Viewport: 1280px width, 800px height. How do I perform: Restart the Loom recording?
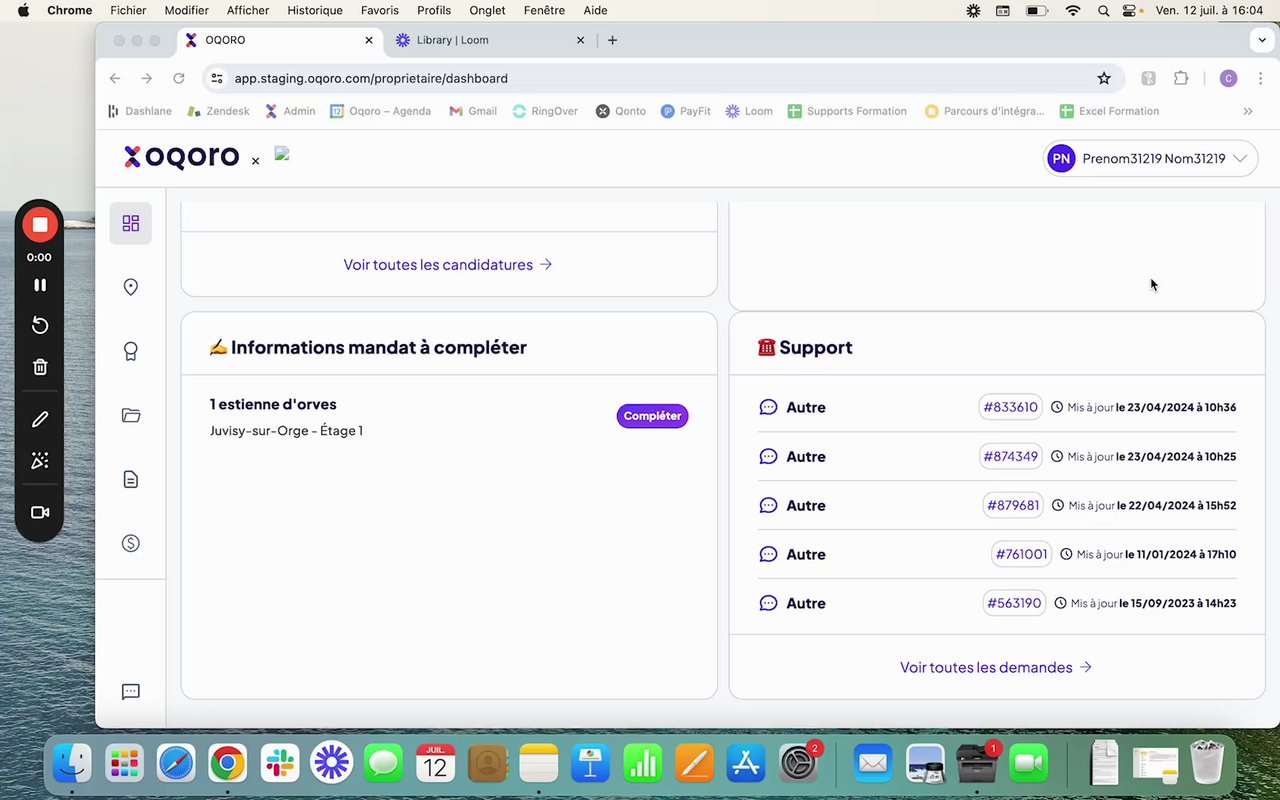(40, 325)
